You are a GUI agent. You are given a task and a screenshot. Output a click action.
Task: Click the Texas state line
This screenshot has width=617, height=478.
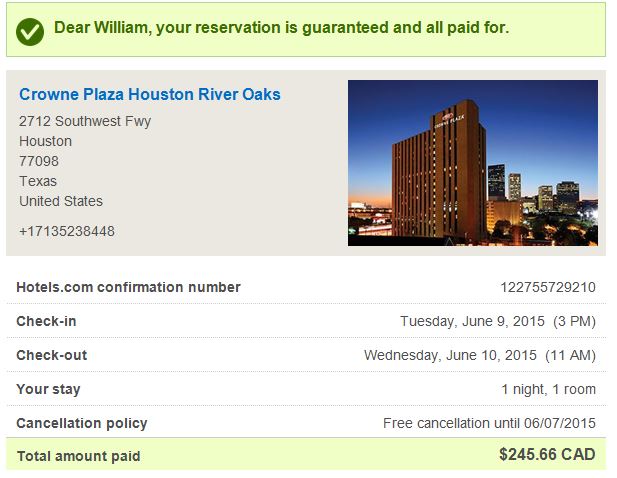click(38, 181)
